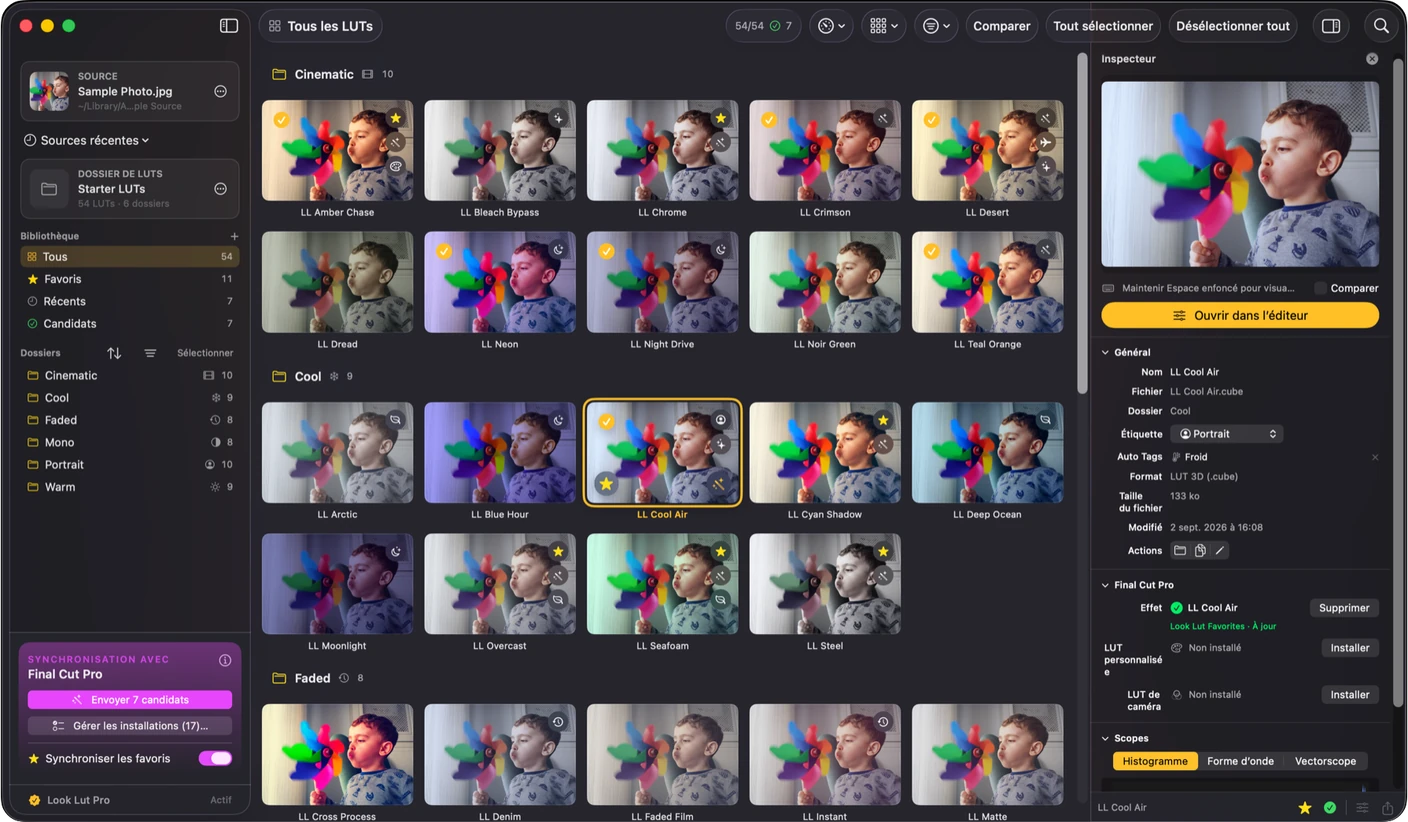Open the Starter LUTs folder options ellipsis
This screenshot has height=822, width=1408.
[x=221, y=189]
